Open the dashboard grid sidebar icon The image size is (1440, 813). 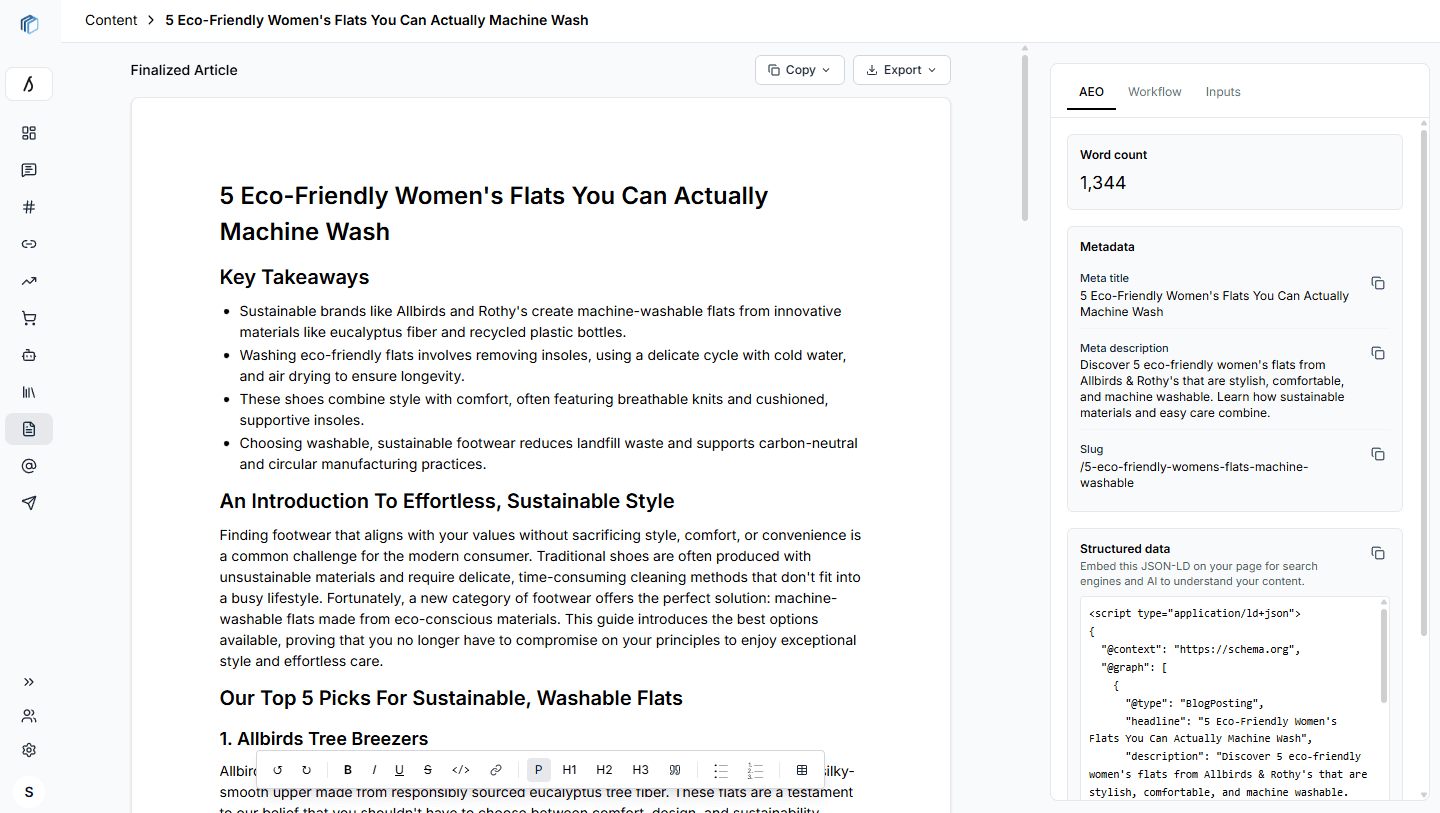click(29, 133)
